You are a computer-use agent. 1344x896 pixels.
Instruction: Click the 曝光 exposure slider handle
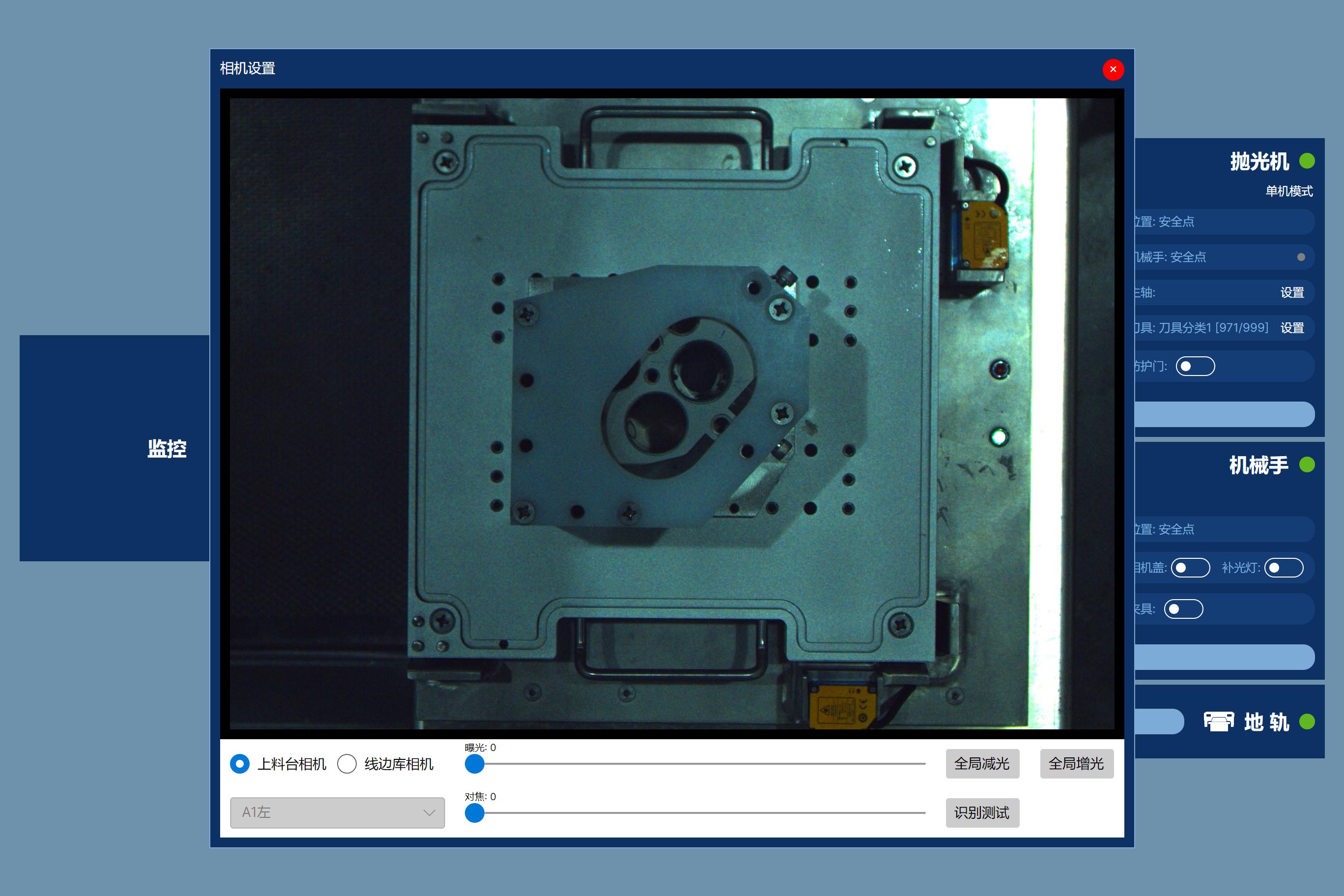[475, 764]
